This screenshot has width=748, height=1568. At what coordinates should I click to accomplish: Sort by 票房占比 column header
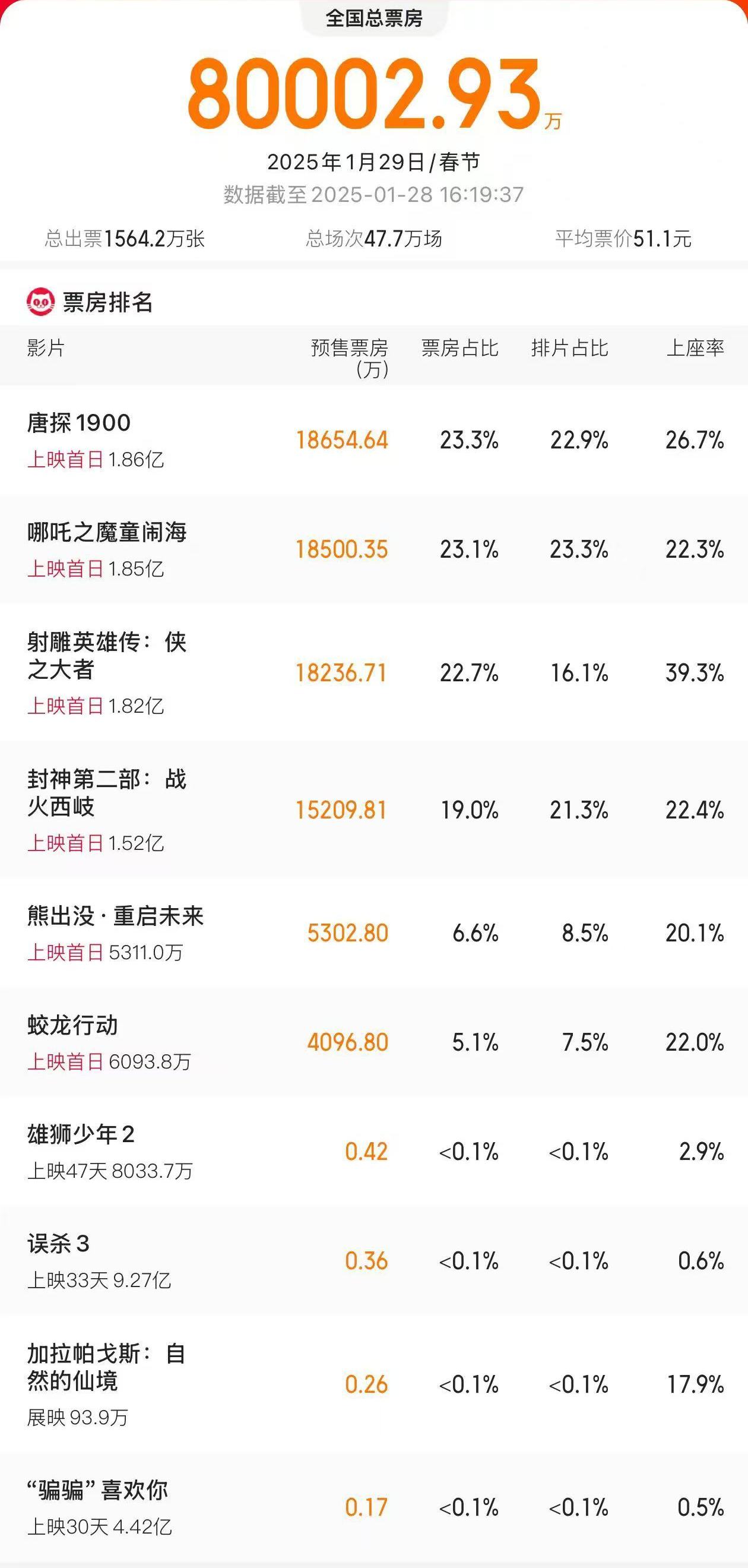(459, 348)
